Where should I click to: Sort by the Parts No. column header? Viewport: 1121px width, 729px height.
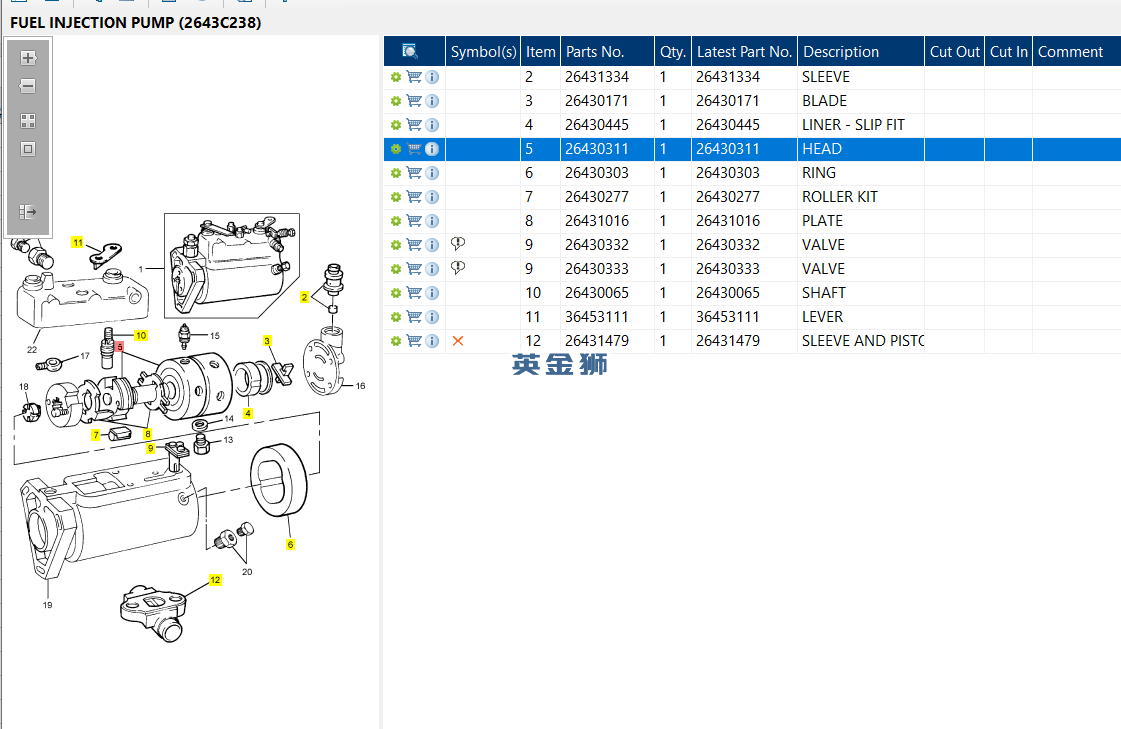coord(608,51)
